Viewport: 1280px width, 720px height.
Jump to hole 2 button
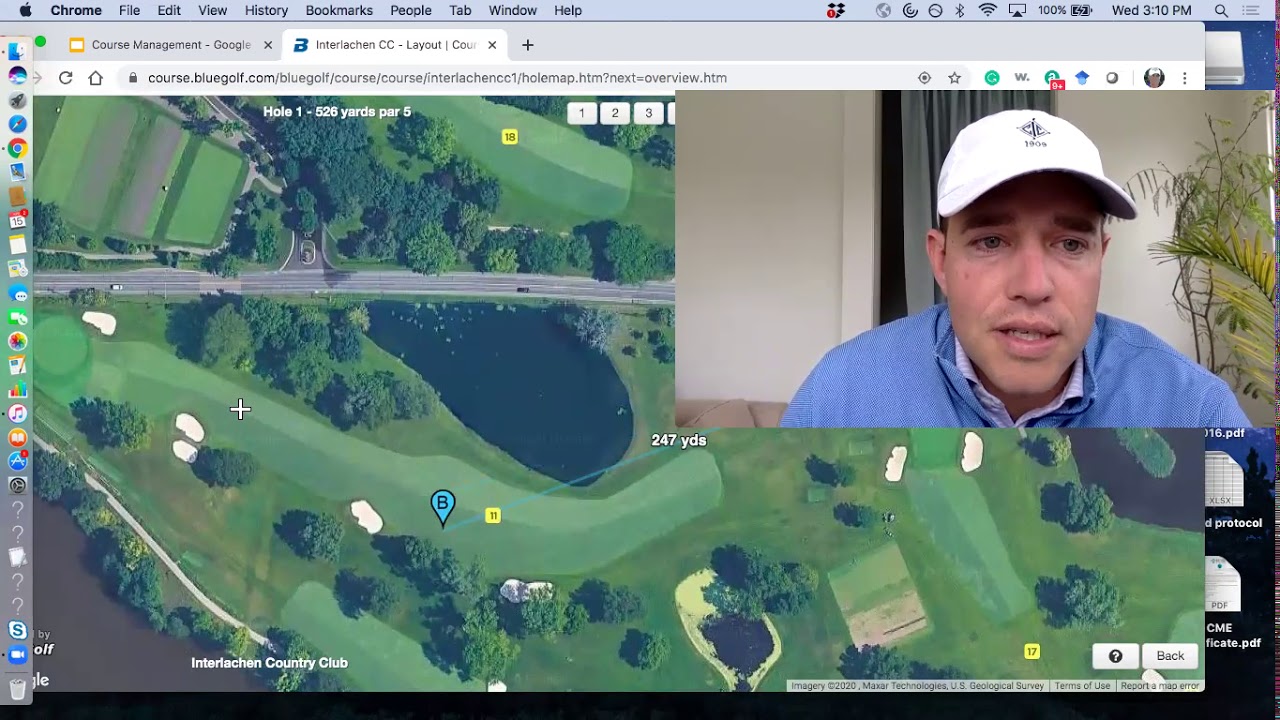(x=615, y=113)
